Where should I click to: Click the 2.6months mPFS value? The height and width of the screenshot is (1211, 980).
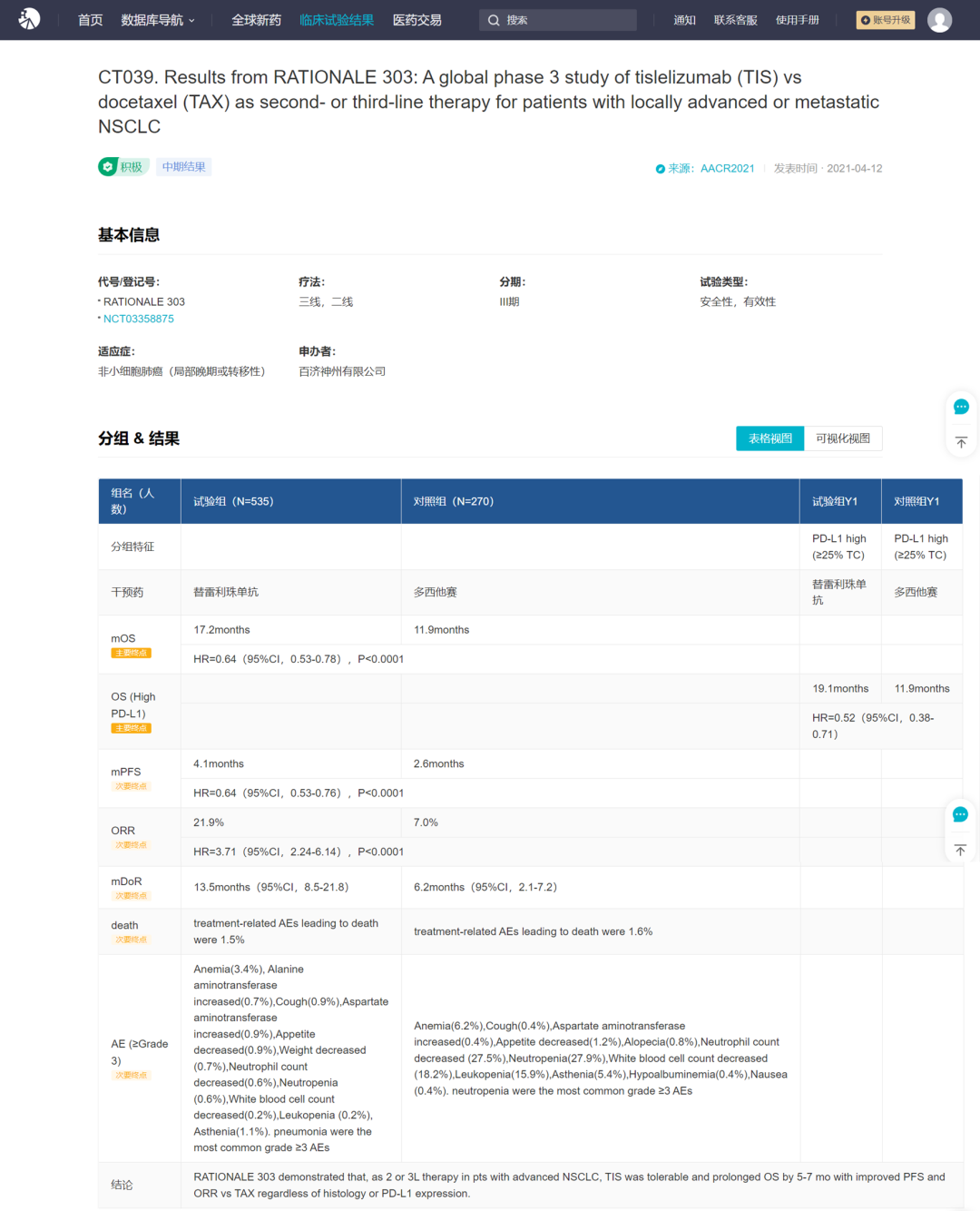pos(439,764)
